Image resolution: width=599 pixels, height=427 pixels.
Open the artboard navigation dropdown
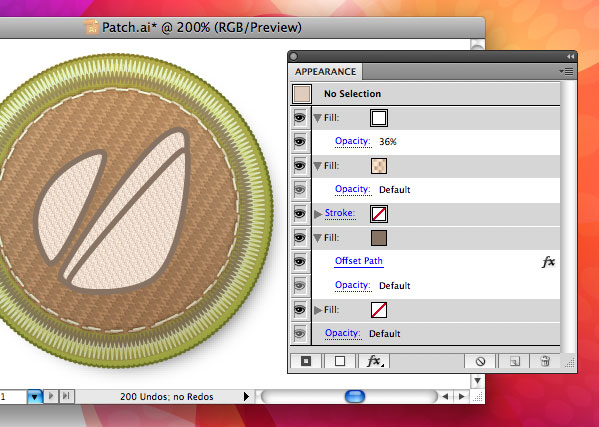(x=34, y=397)
